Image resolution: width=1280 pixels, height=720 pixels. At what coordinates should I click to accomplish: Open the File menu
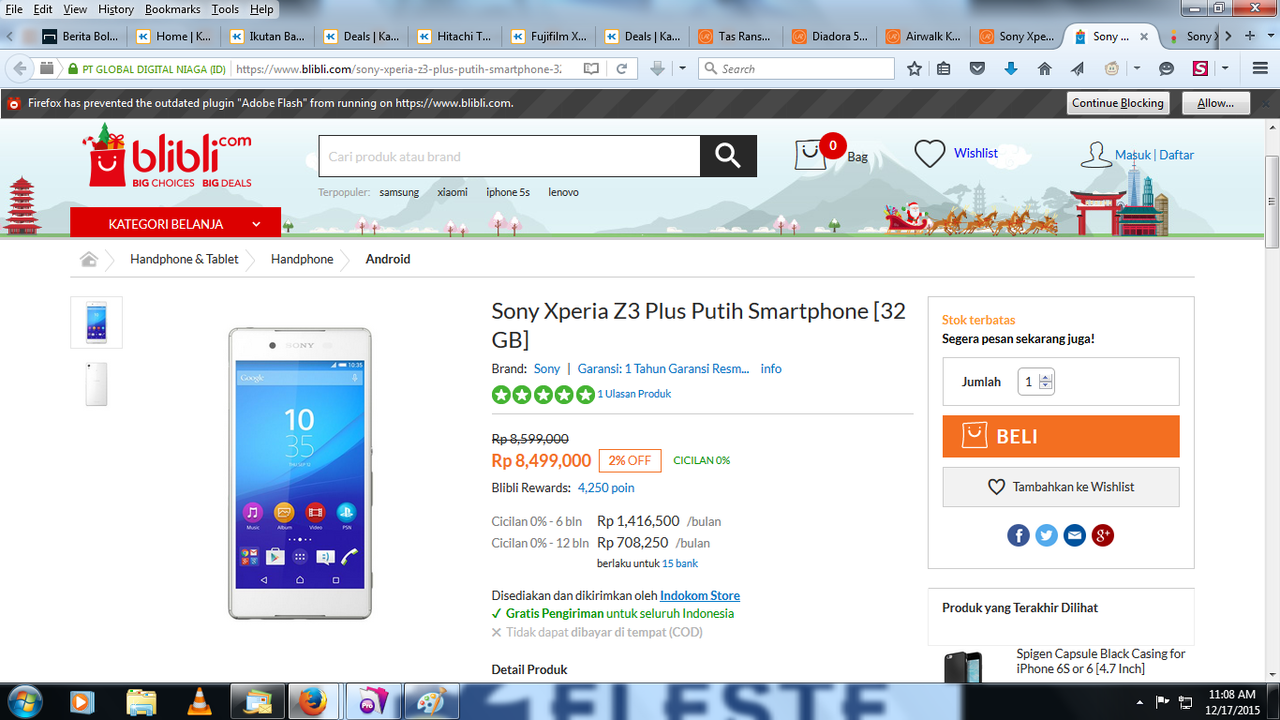pyautogui.click(x=14, y=9)
